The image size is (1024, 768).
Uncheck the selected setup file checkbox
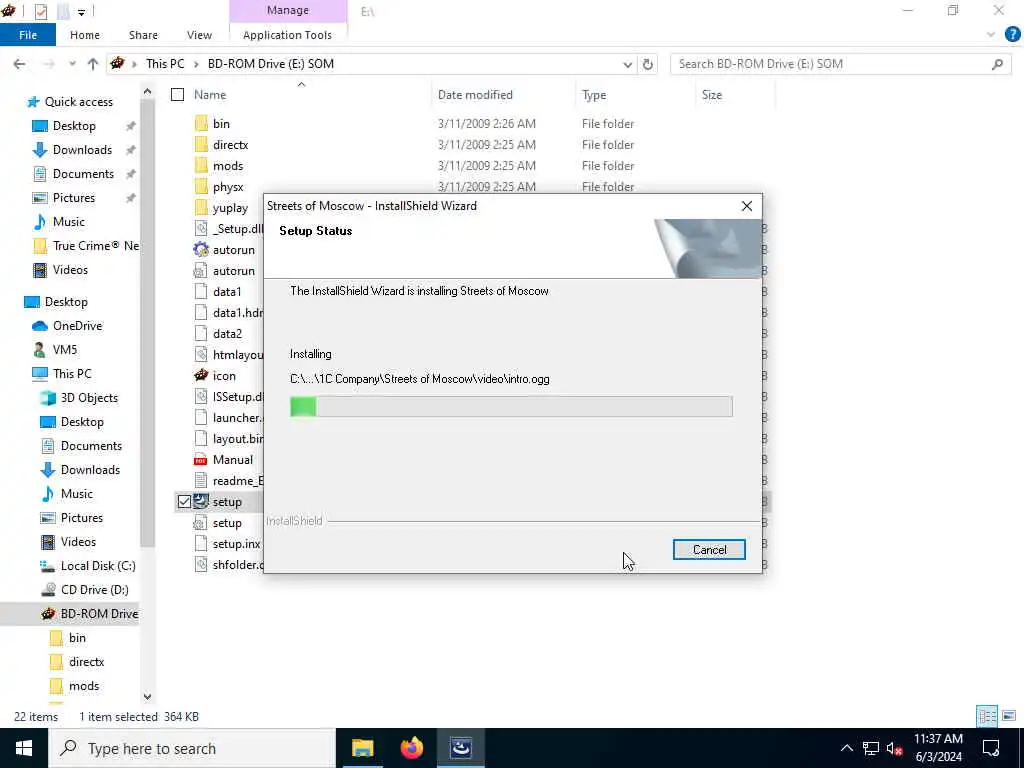(x=184, y=502)
